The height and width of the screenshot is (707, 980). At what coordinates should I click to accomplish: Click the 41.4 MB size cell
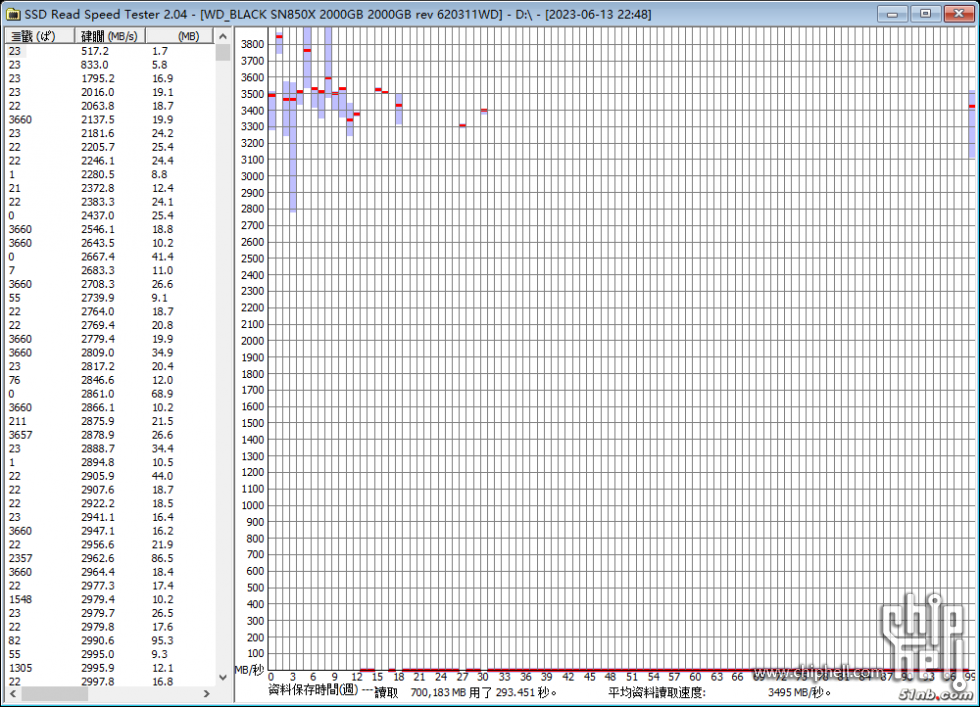tap(162, 257)
